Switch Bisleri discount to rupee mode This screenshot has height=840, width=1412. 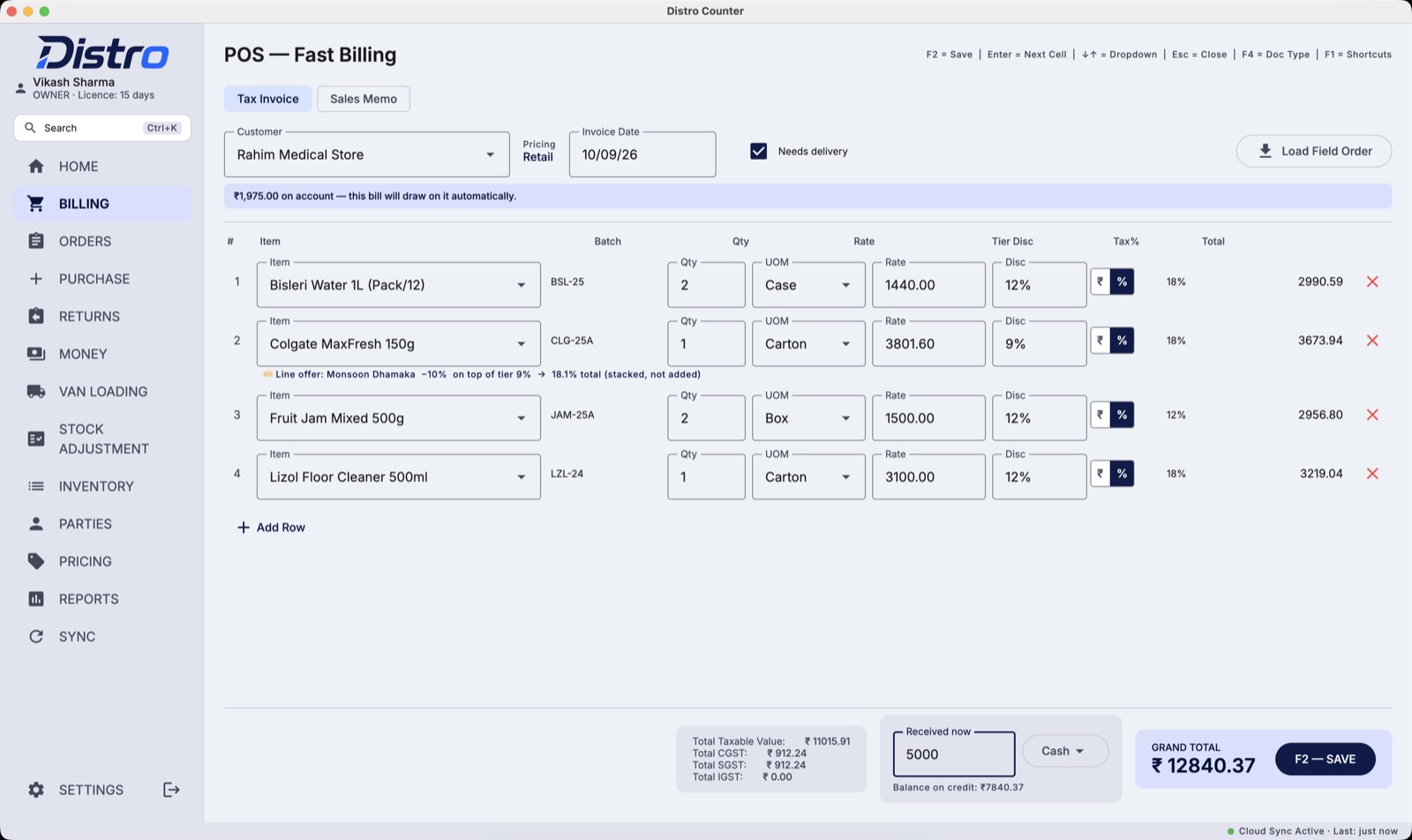click(x=1100, y=281)
